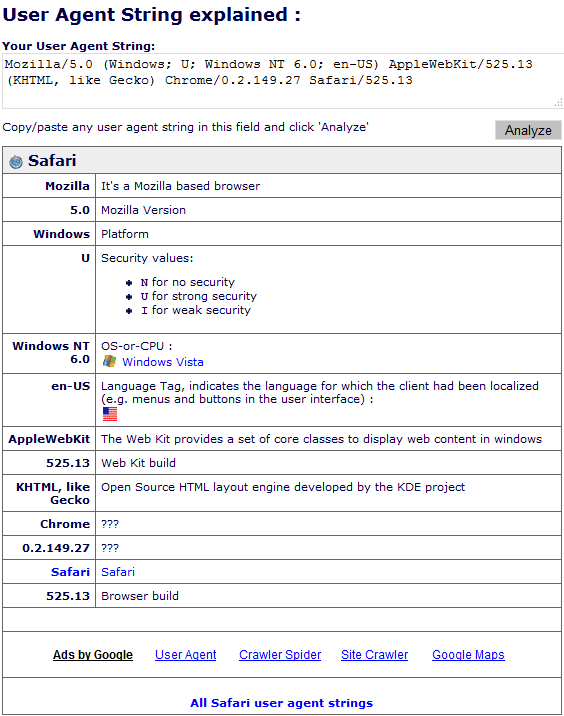Click the Safari browser icon in the header
564x716 pixels.
(x=16, y=162)
